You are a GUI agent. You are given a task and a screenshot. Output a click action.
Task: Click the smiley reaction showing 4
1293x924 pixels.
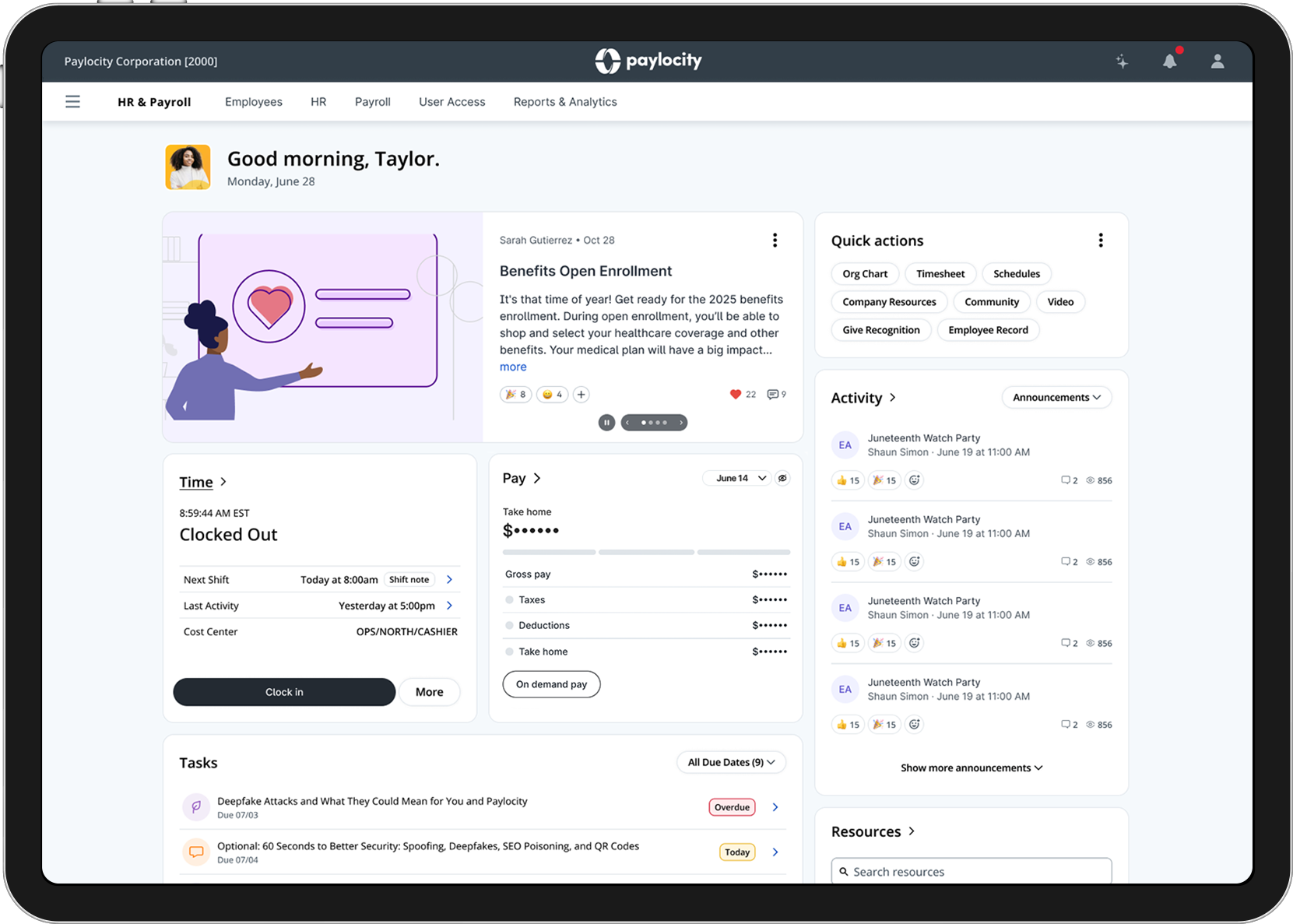pyautogui.click(x=553, y=395)
